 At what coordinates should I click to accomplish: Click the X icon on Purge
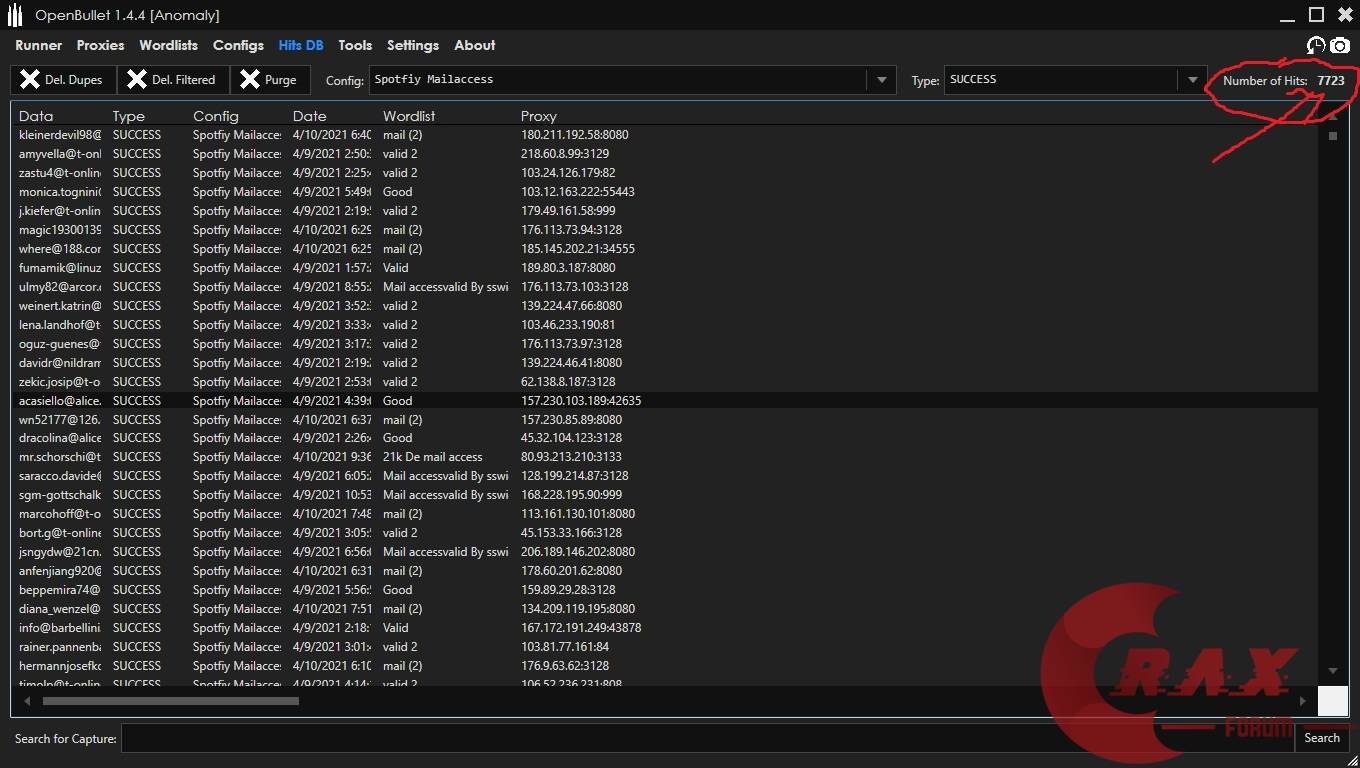[x=250, y=80]
